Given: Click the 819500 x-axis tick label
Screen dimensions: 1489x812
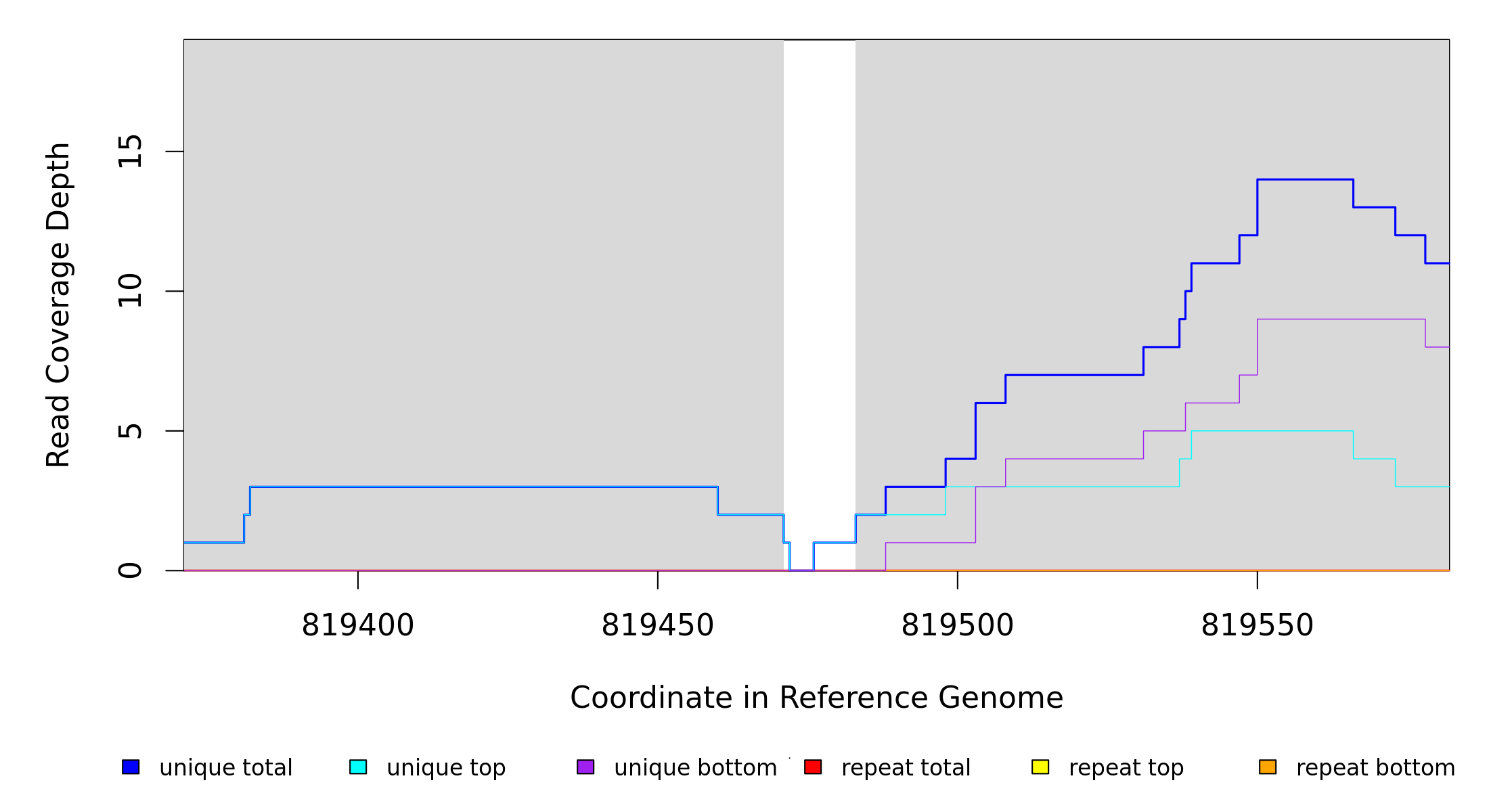Looking at the screenshot, I should click(957, 626).
